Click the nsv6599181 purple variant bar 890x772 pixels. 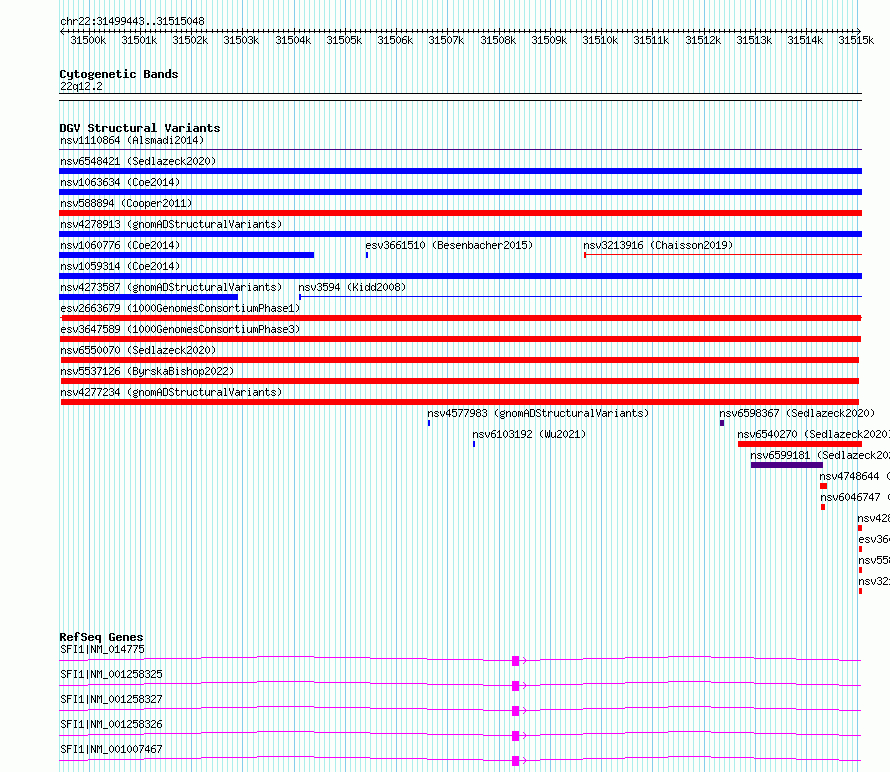click(x=786, y=465)
